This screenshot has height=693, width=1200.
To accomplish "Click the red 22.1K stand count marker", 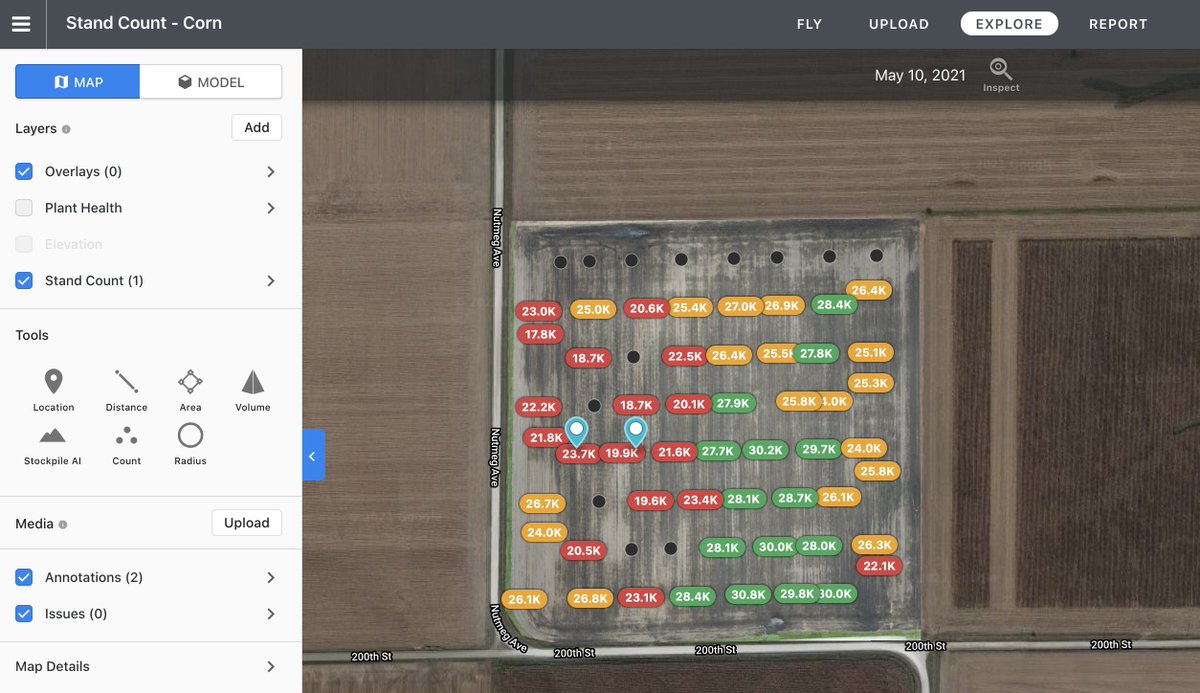I will click(x=879, y=566).
